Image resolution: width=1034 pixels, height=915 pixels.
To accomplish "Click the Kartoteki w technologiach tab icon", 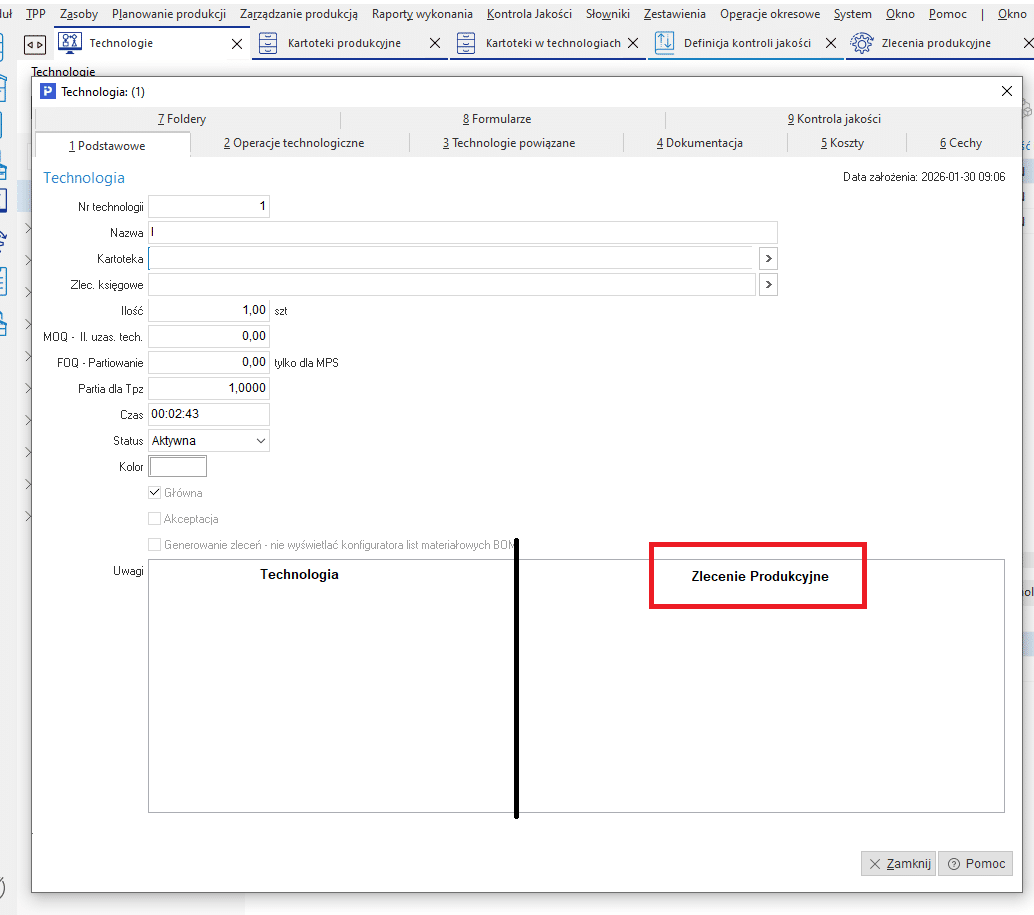I will click(x=466, y=43).
